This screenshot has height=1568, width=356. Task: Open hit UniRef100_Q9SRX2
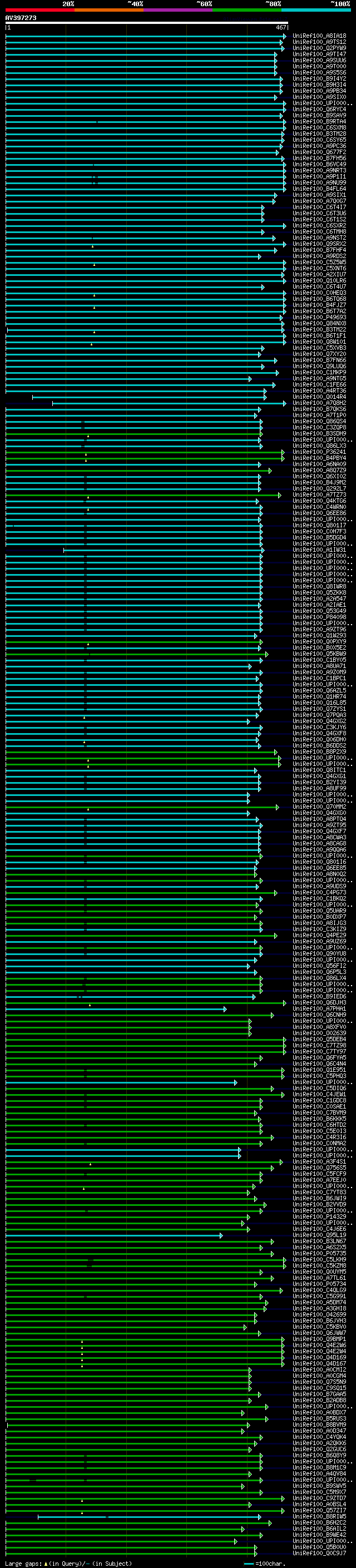coord(319,244)
